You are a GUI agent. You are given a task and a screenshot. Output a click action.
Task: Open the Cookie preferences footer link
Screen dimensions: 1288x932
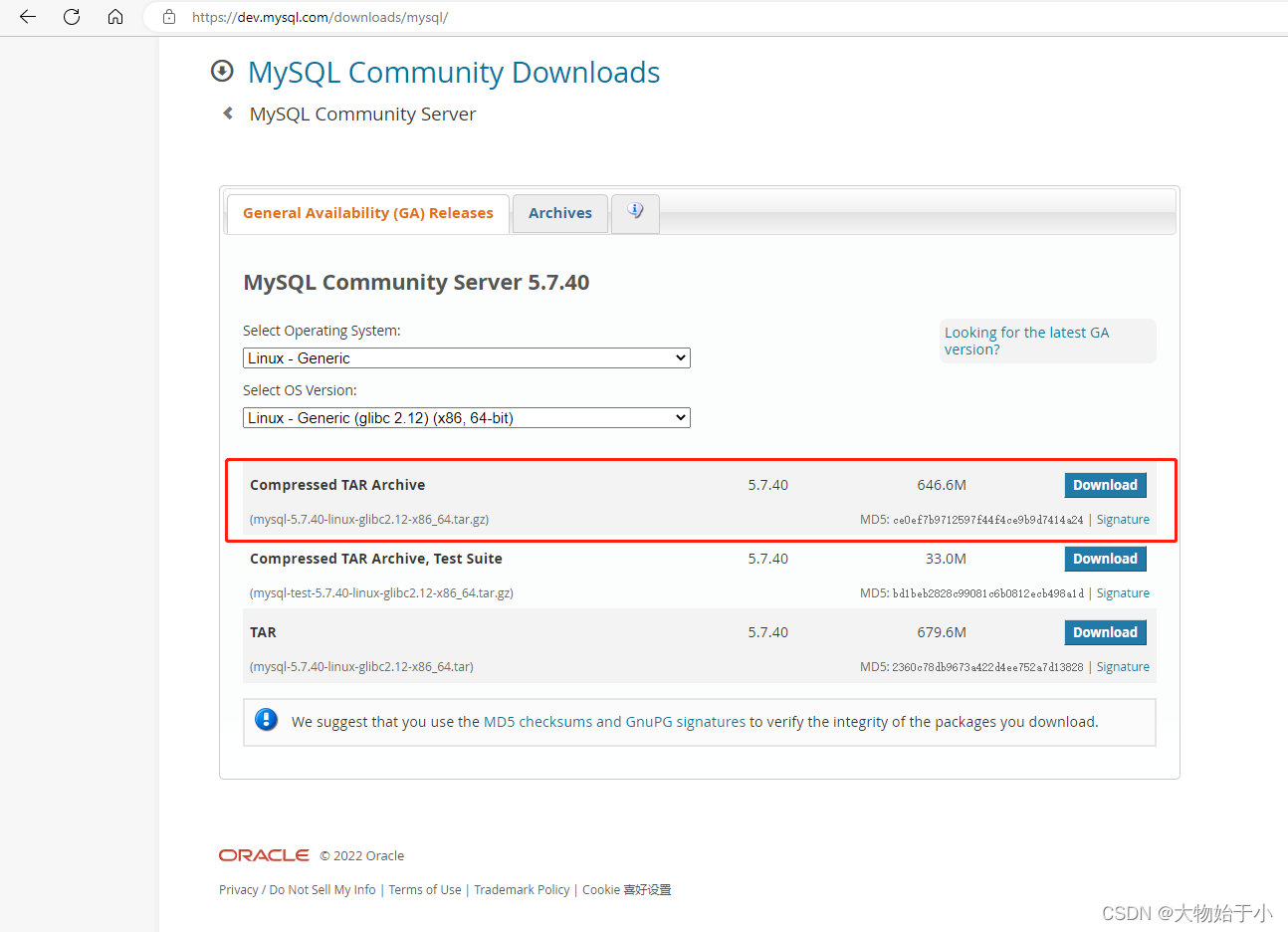point(627,890)
